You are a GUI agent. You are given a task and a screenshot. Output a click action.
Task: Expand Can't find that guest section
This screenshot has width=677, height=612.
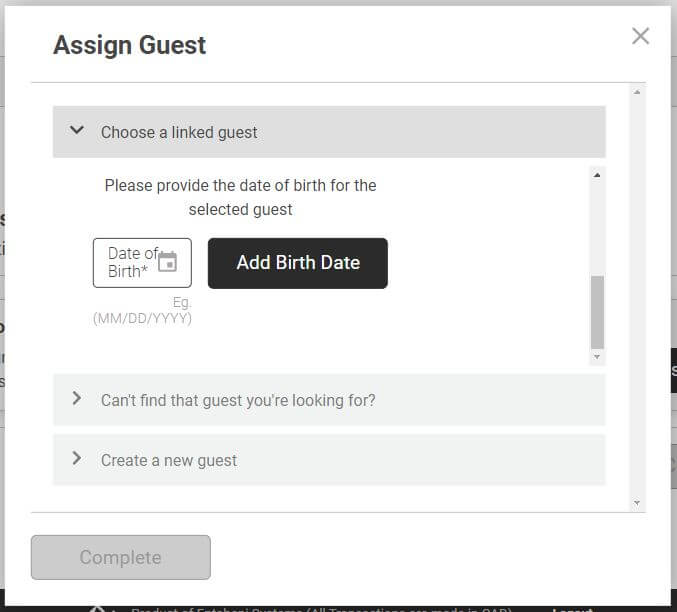pyautogui.click(x=329, y=400)
